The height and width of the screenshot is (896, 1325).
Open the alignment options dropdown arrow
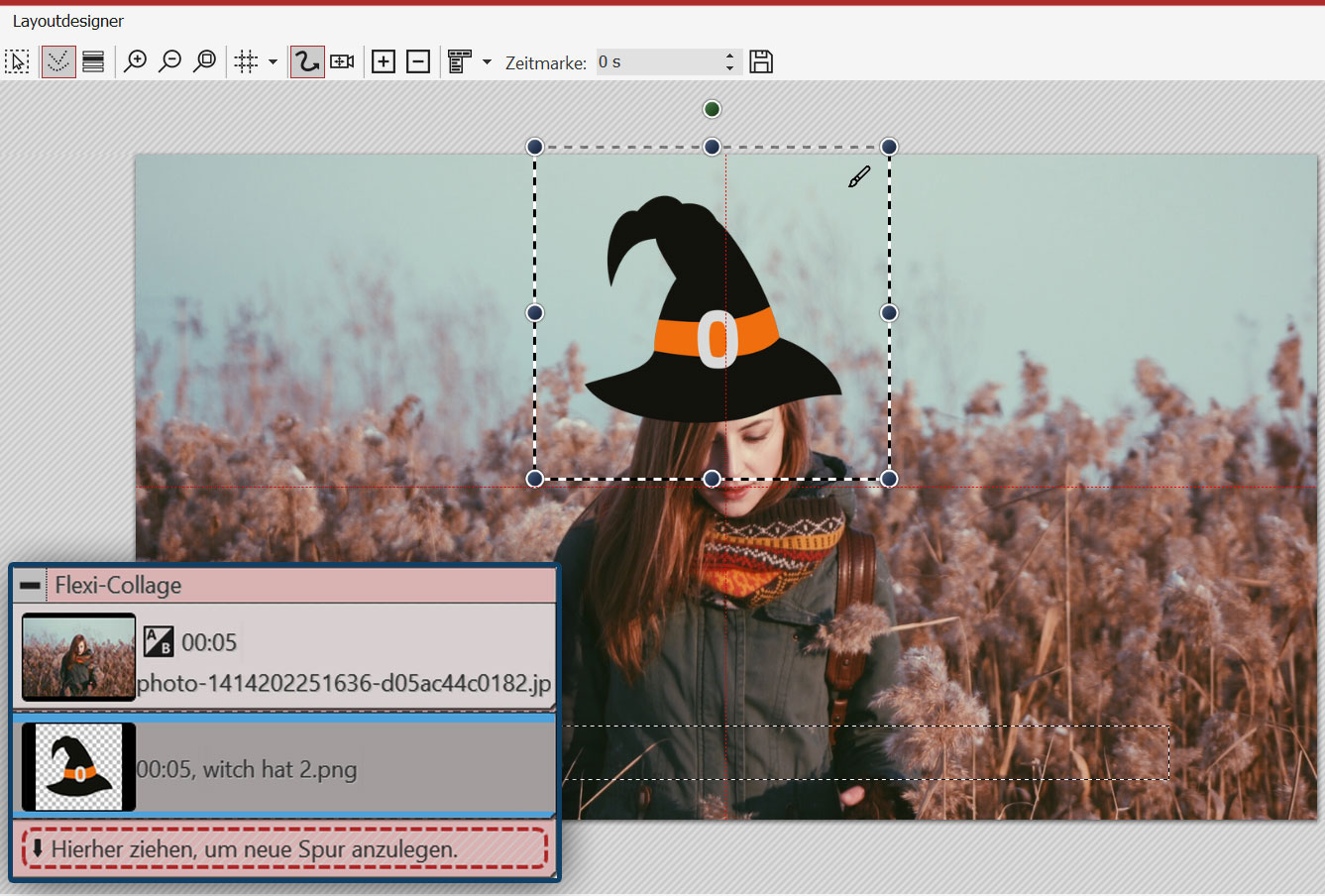point(487,62)
